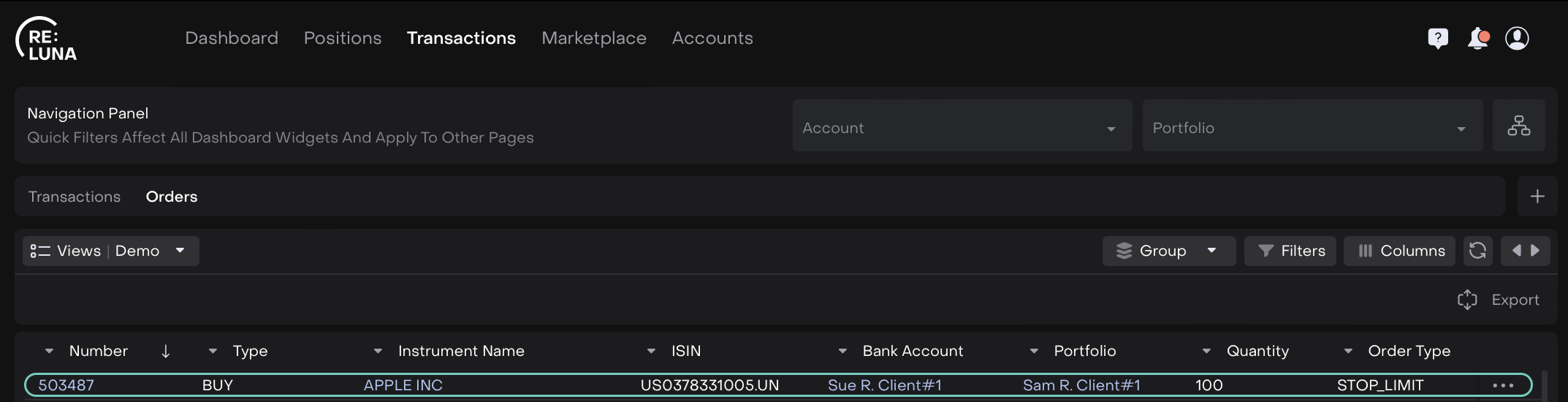Export the orders table

1499,300
